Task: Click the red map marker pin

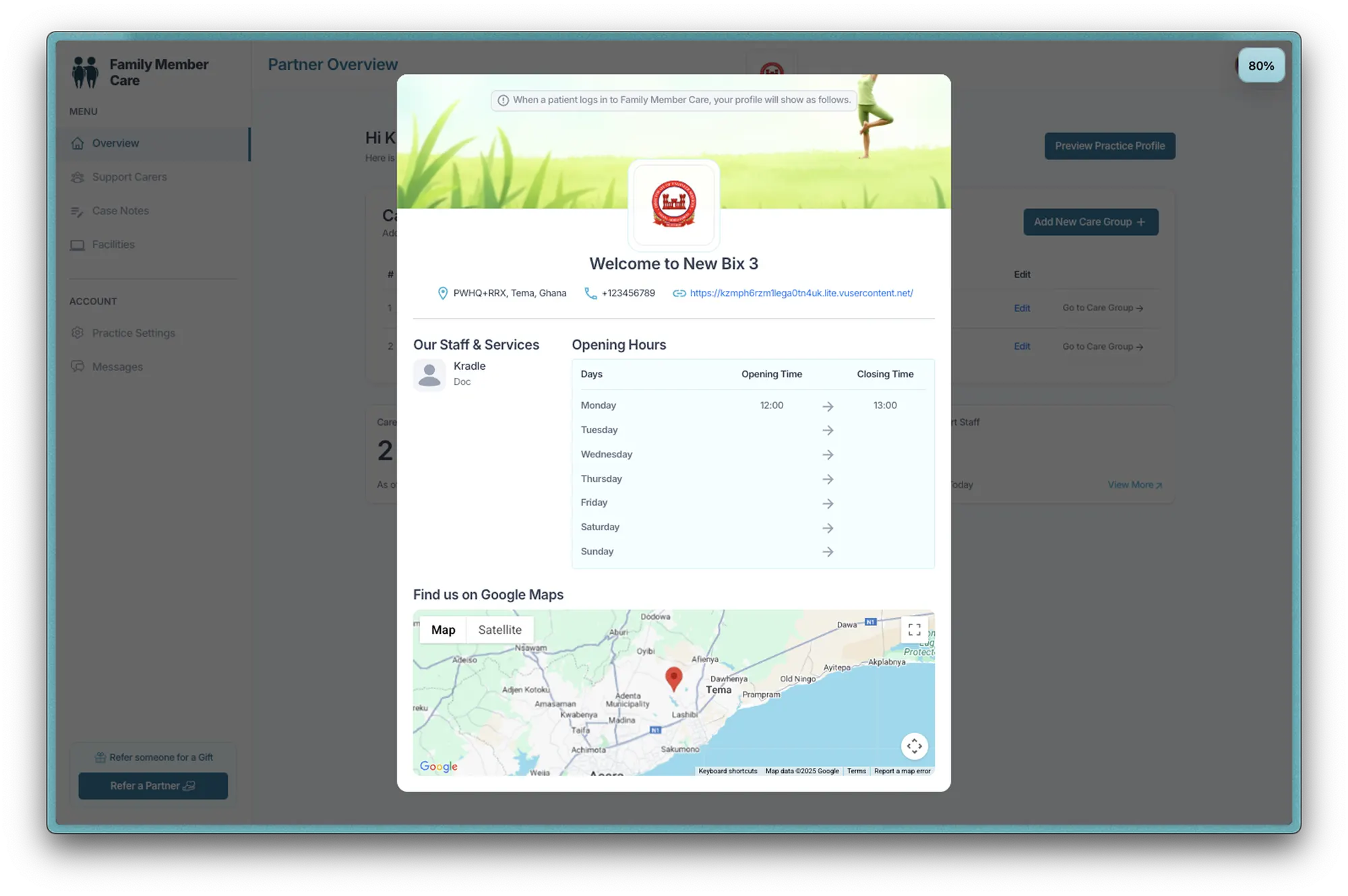Action: click(x=673, y=678)
